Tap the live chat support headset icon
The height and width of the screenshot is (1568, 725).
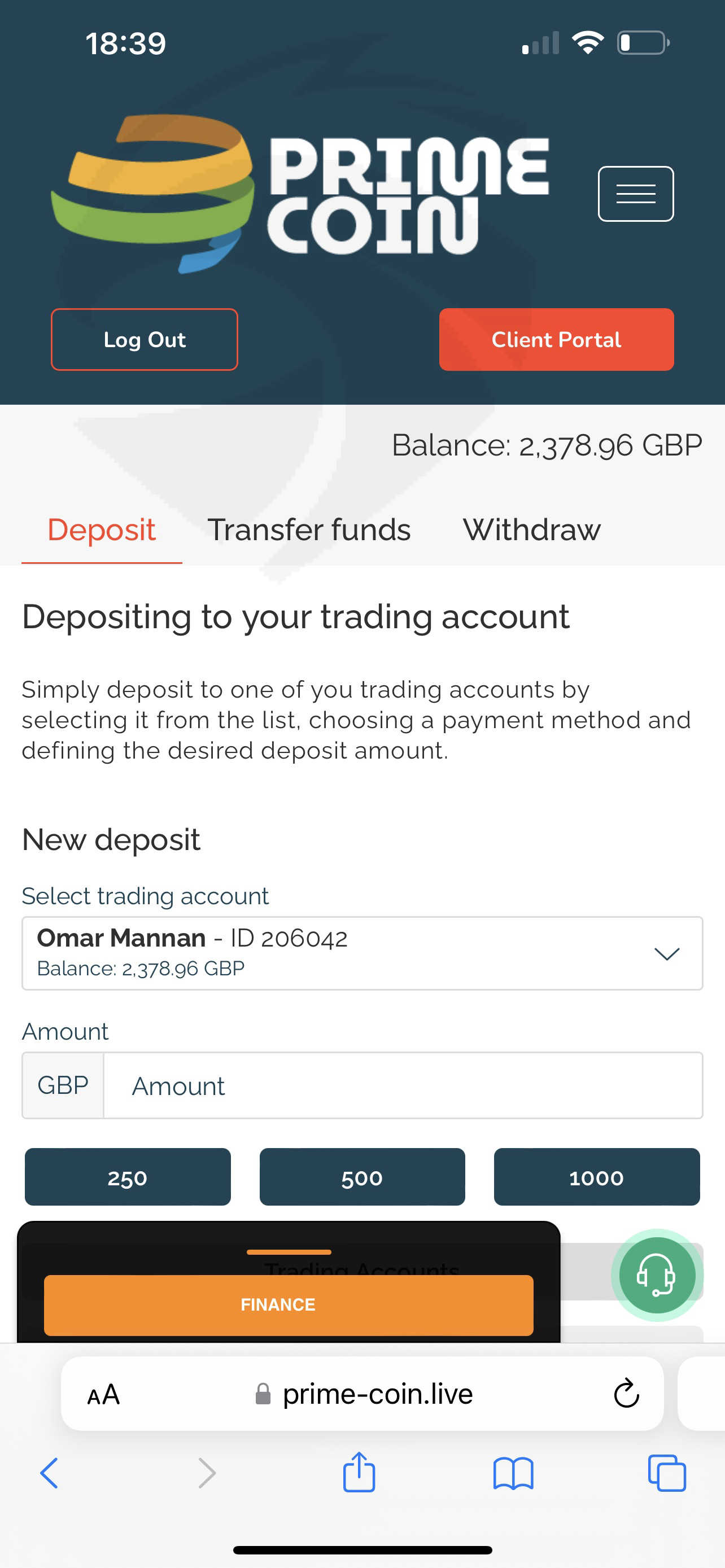656,1274
